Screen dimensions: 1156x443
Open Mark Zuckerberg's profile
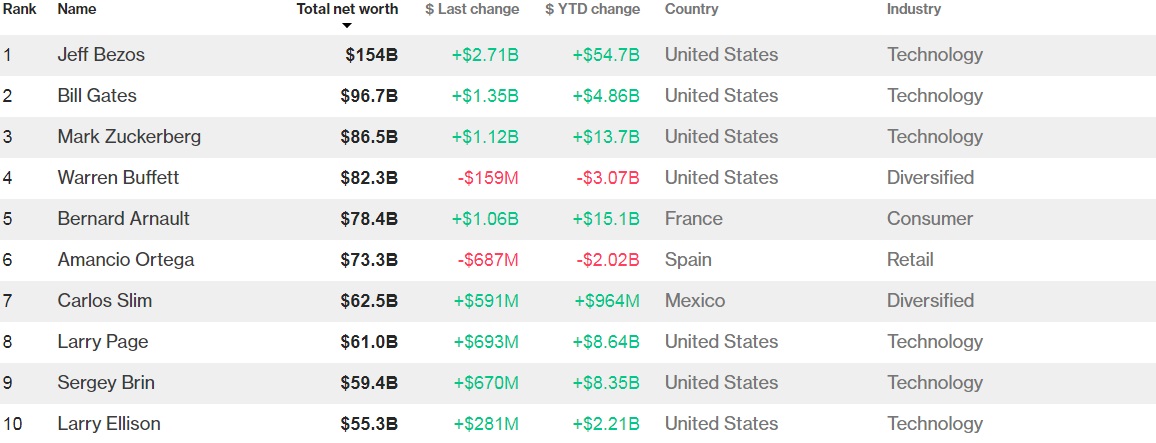click(x=129, y=137)
